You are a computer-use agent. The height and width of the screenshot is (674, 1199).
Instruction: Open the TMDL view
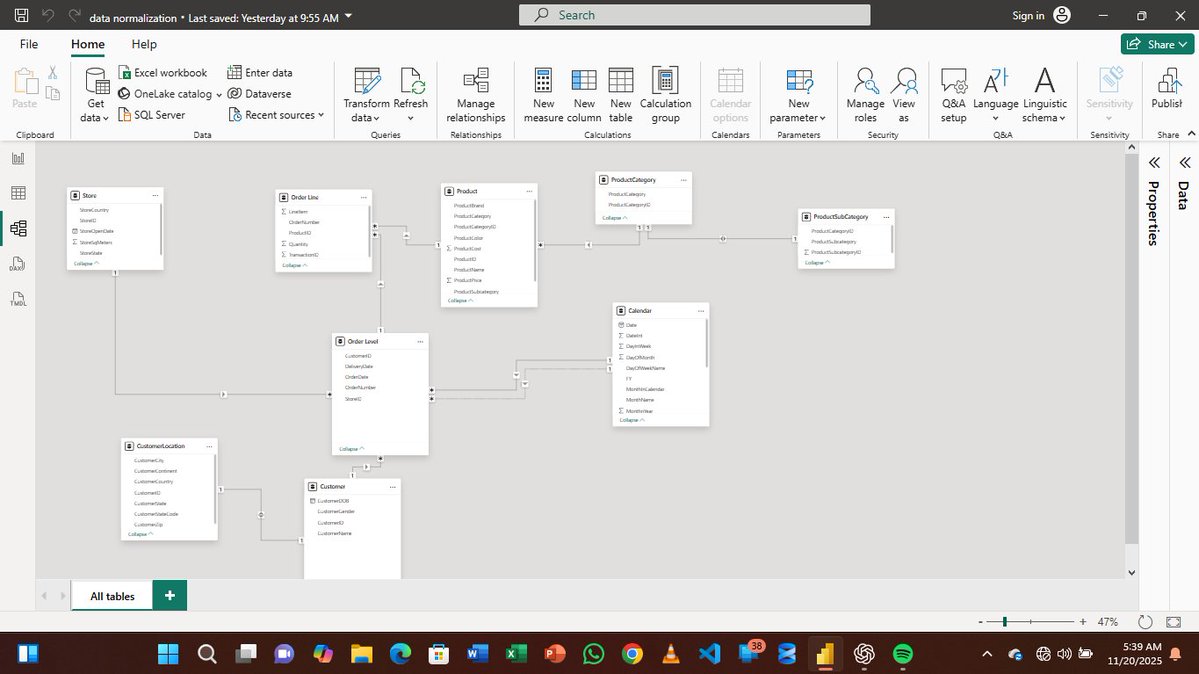[18, 298]
